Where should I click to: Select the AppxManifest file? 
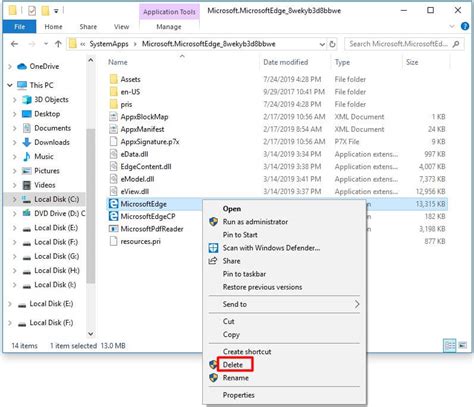[x=142, y=129]
